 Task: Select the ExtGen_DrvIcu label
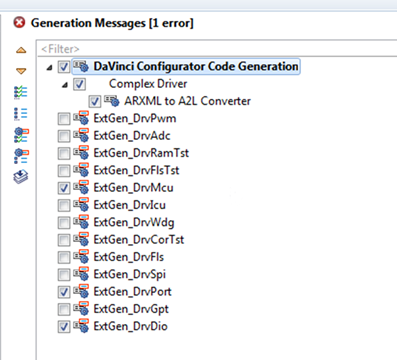point(129,205)
